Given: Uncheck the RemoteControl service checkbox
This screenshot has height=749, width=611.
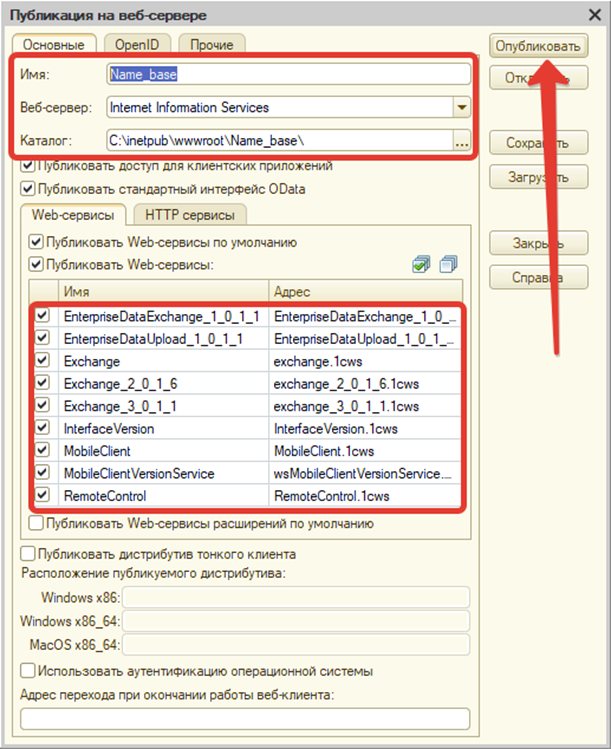Looking at the screenshot, I should [42, 495].
